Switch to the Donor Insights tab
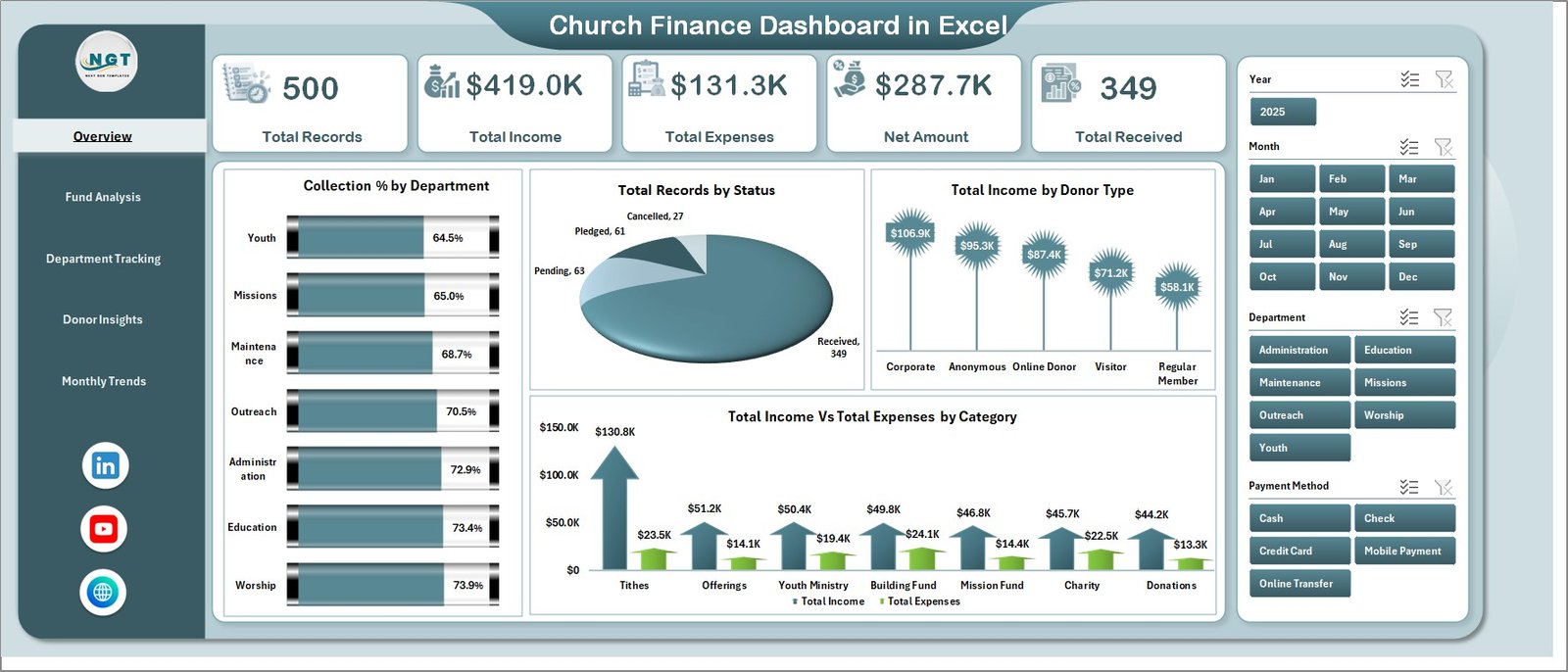Screen dimensions: 1568x672 click(103, 319)
